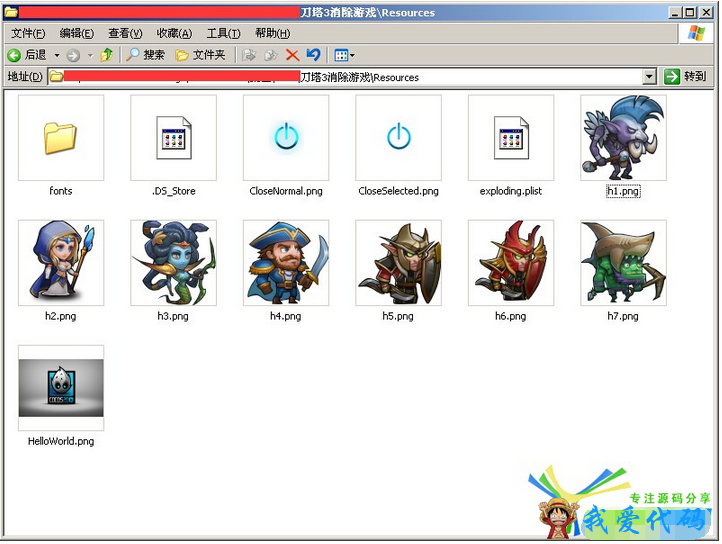Select the h2.png blue hooded mage thumbnail
The height and width of the screenshot is (544, 722).
click(x=61, y=263)
